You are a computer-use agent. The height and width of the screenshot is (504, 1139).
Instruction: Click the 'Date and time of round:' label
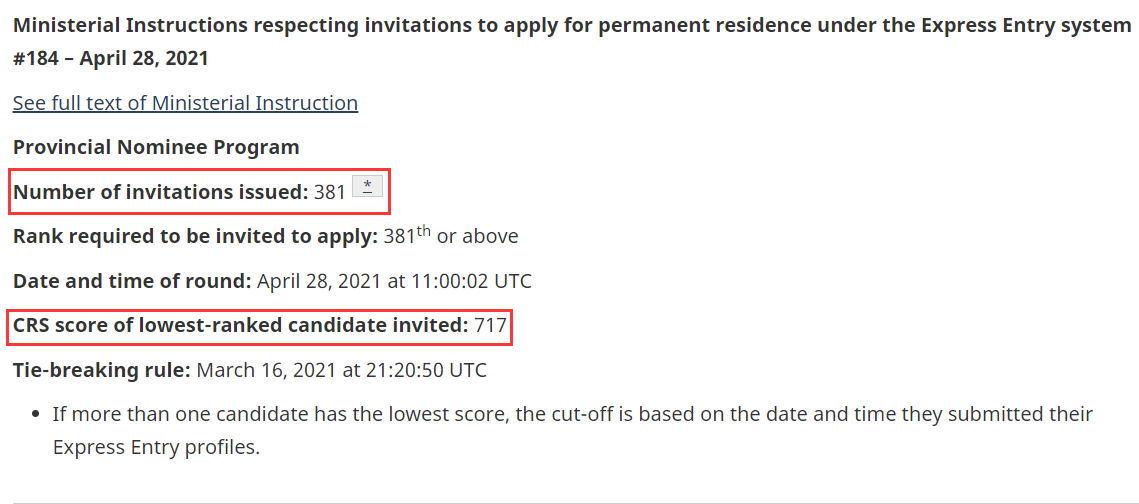pyautogui.click(x=132, y=281)
